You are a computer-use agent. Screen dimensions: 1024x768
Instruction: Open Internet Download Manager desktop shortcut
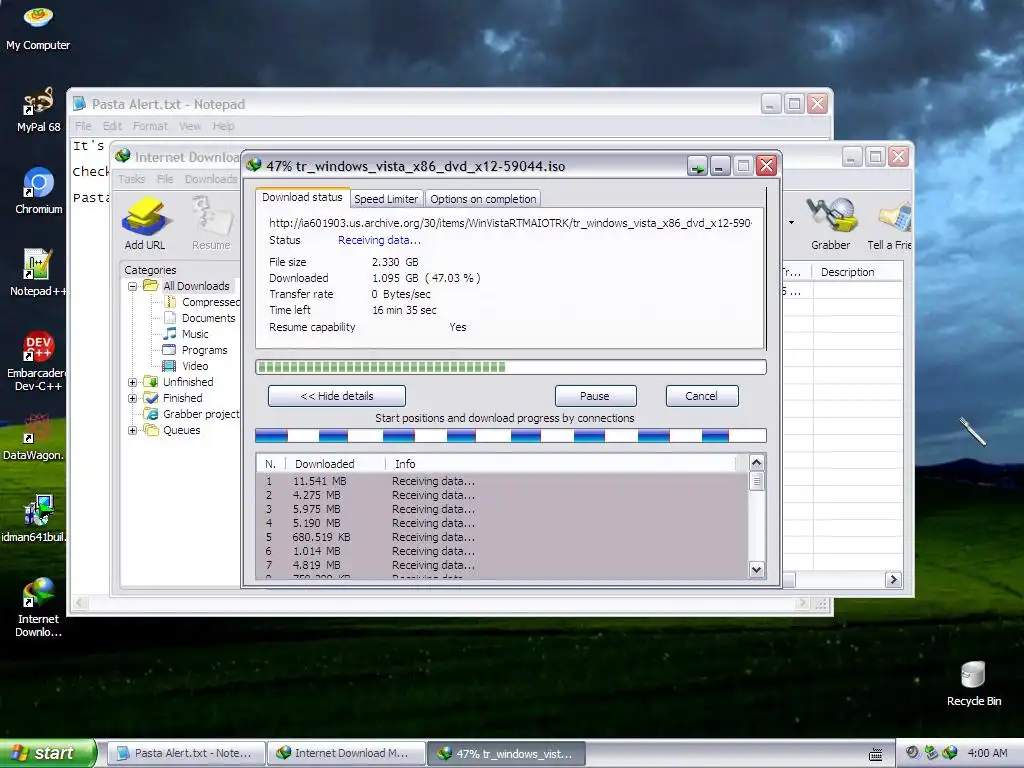pyautogui.click(x=38, y=607)
